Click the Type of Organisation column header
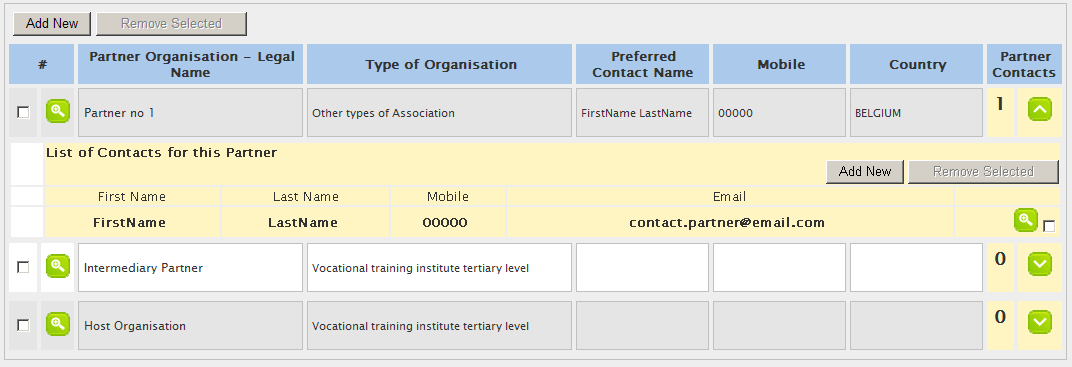This screenshot has width=1072, height=367. (x=440, y=64)
